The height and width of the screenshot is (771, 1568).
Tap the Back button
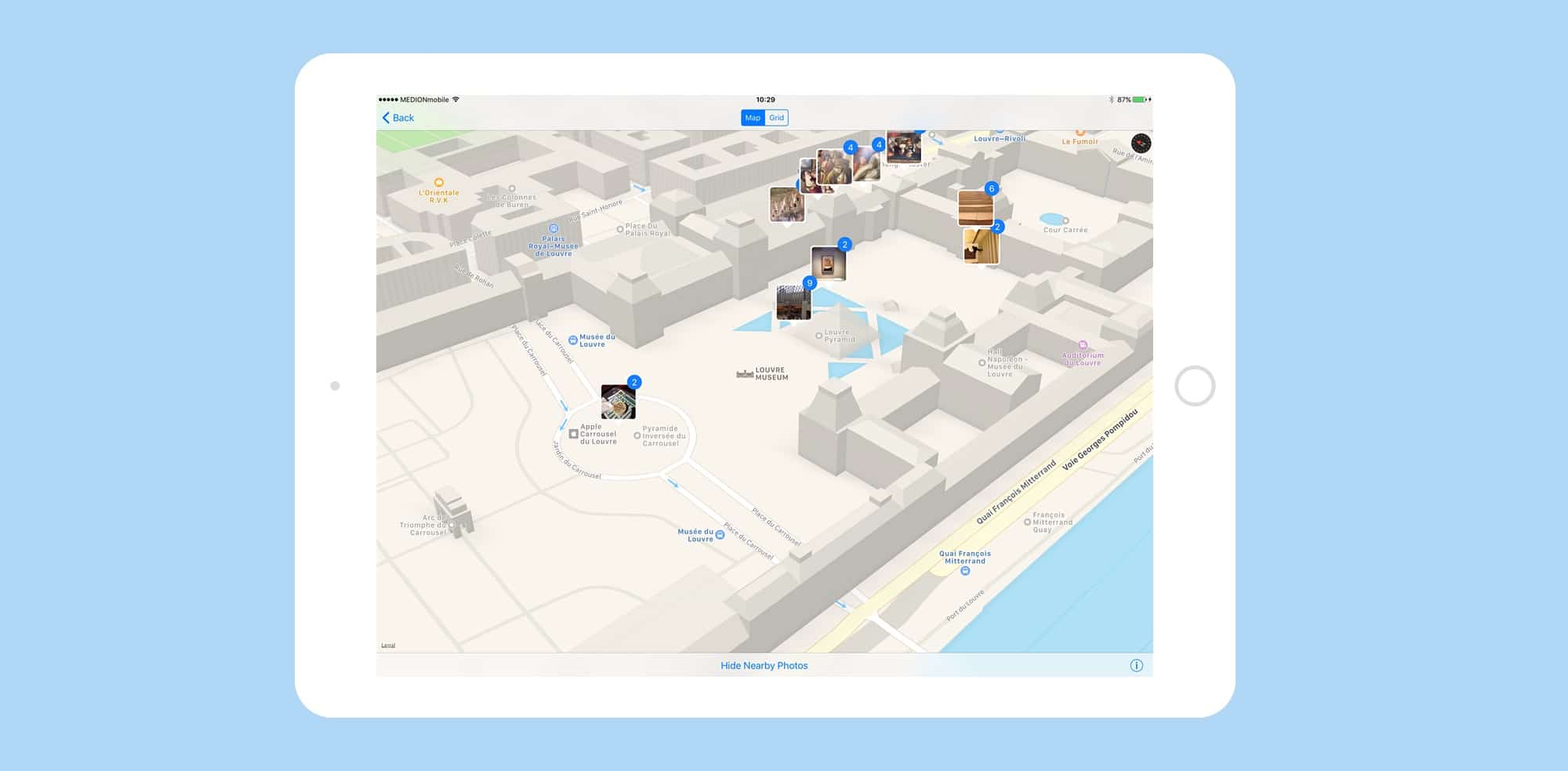(x=398, y=118)
